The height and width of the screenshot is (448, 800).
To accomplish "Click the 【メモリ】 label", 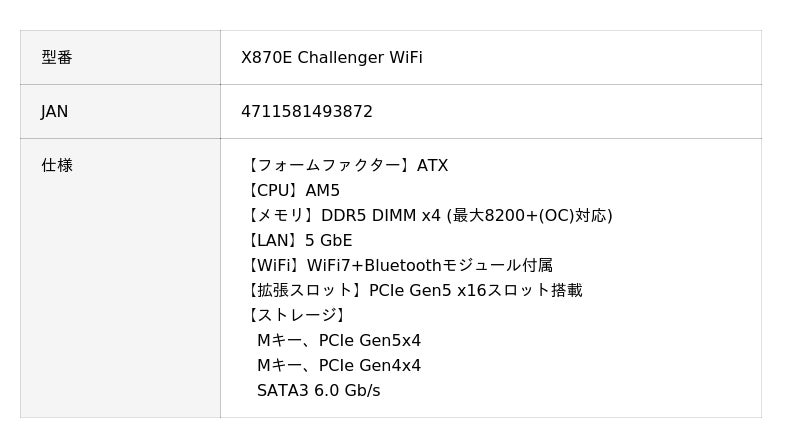I will [281, 216].
